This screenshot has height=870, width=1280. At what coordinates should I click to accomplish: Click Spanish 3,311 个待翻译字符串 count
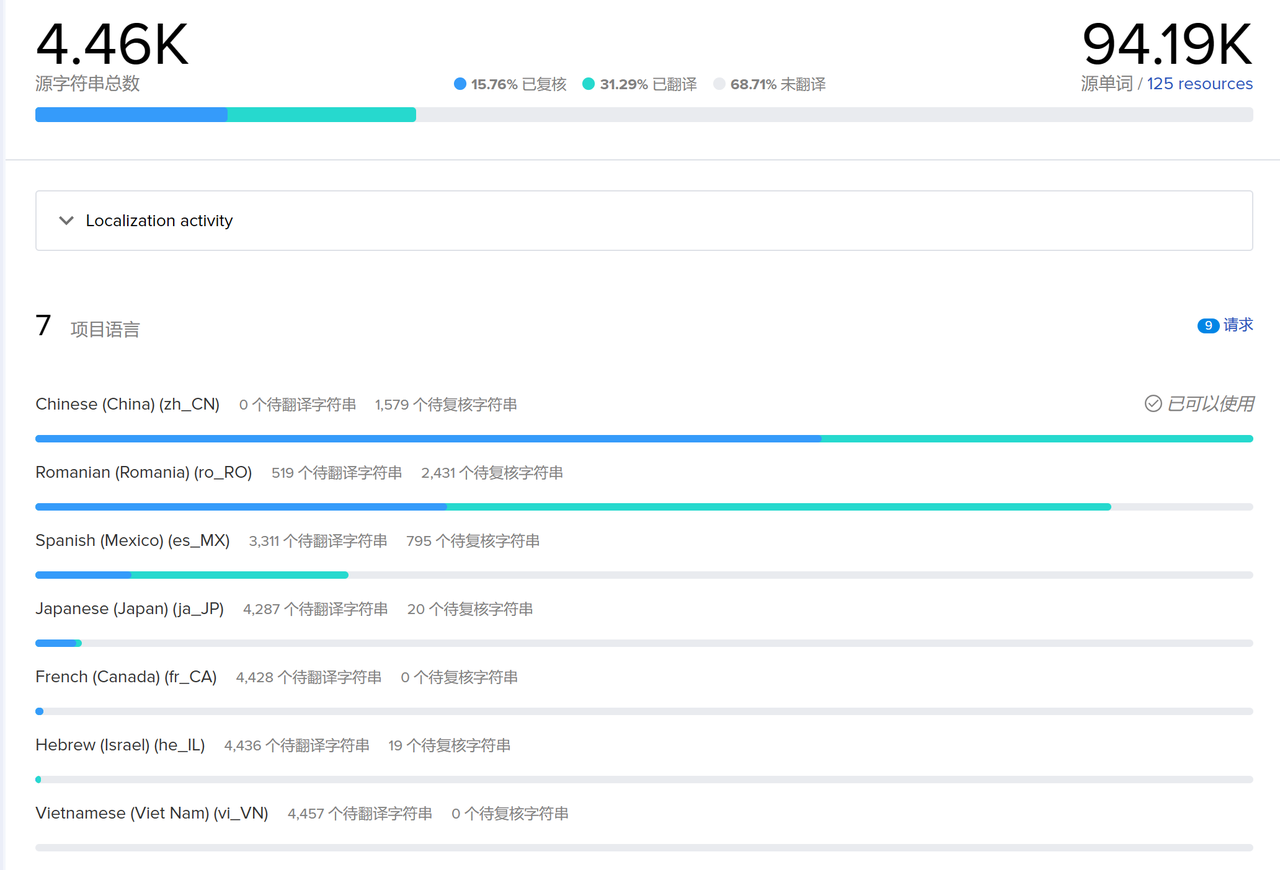coord(318,540)
